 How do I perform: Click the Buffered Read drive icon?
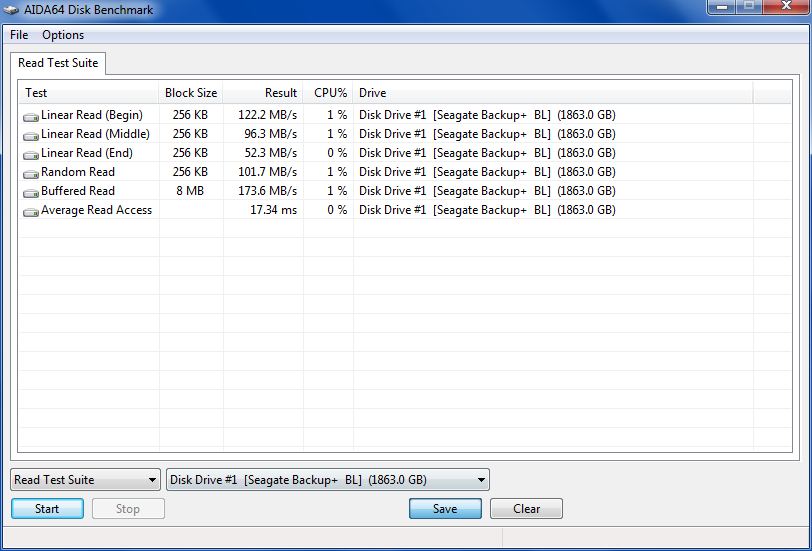click(31, 192)
